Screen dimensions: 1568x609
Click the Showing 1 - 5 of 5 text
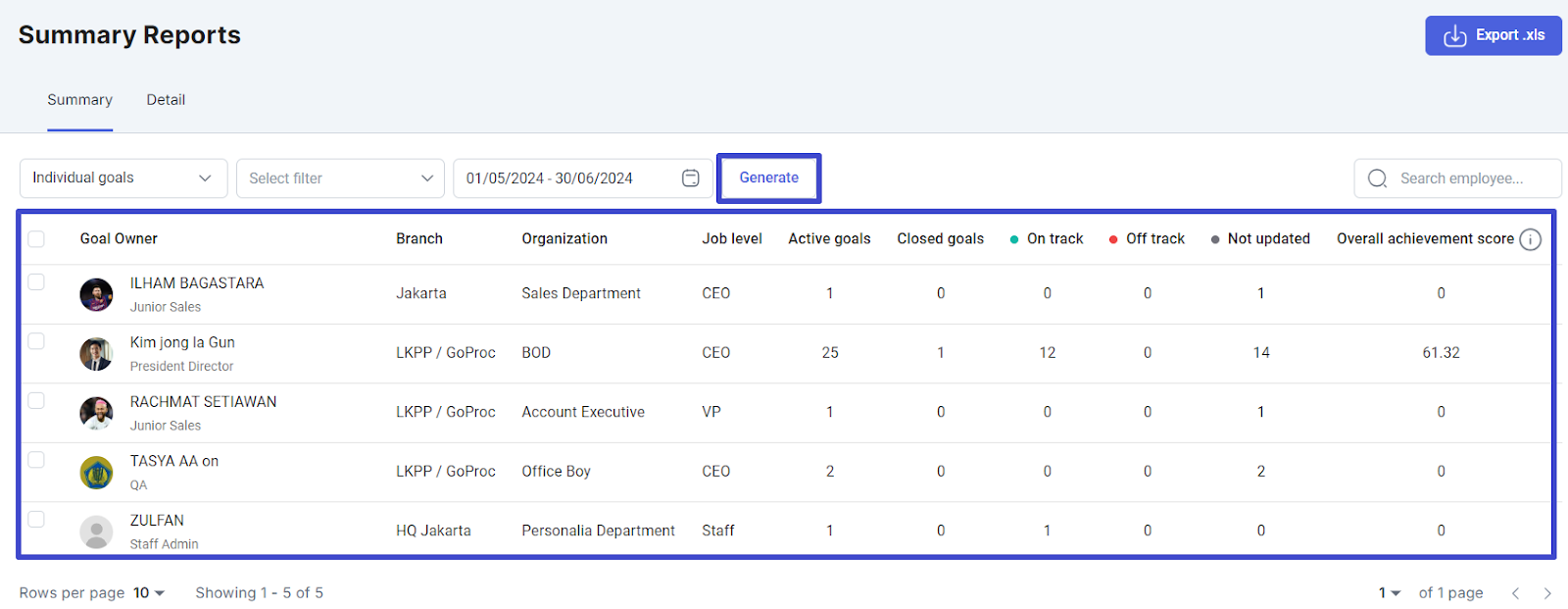coord(259,593)
